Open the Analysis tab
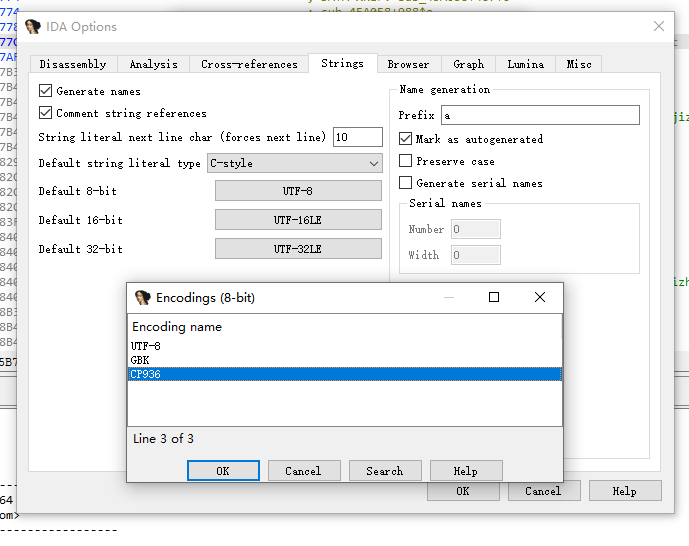 click(153, 64)
